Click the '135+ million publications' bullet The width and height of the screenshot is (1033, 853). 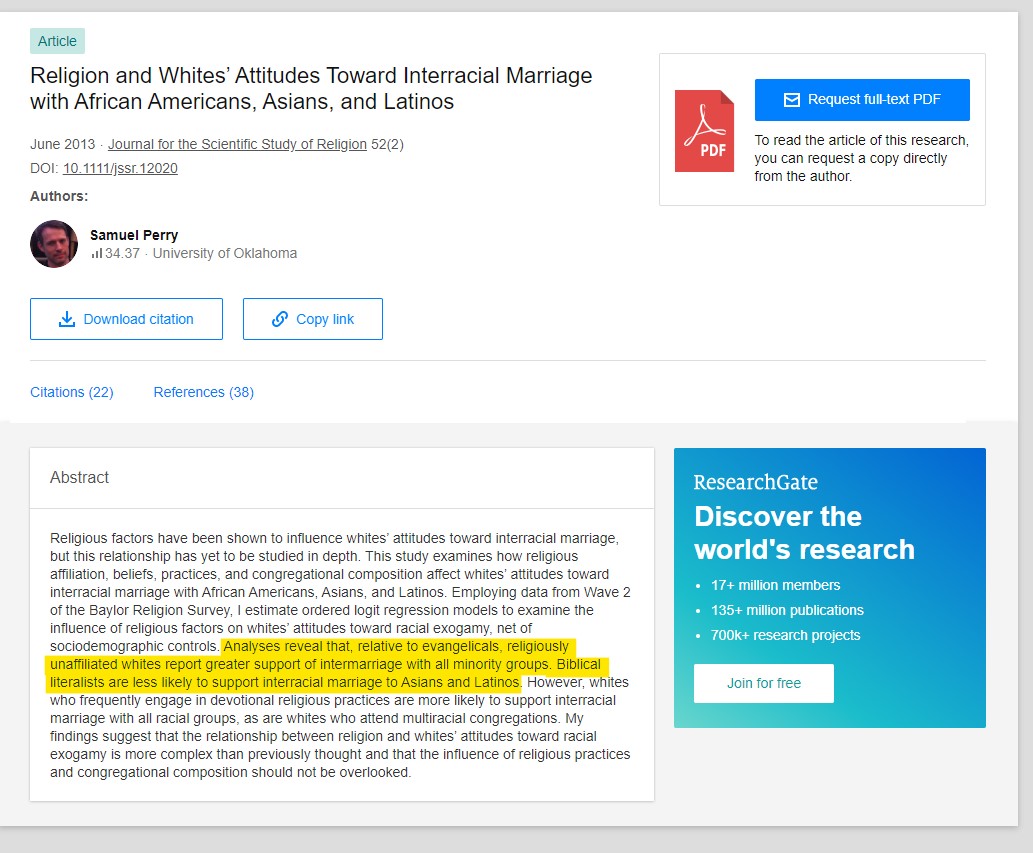[x=787, y=610]
